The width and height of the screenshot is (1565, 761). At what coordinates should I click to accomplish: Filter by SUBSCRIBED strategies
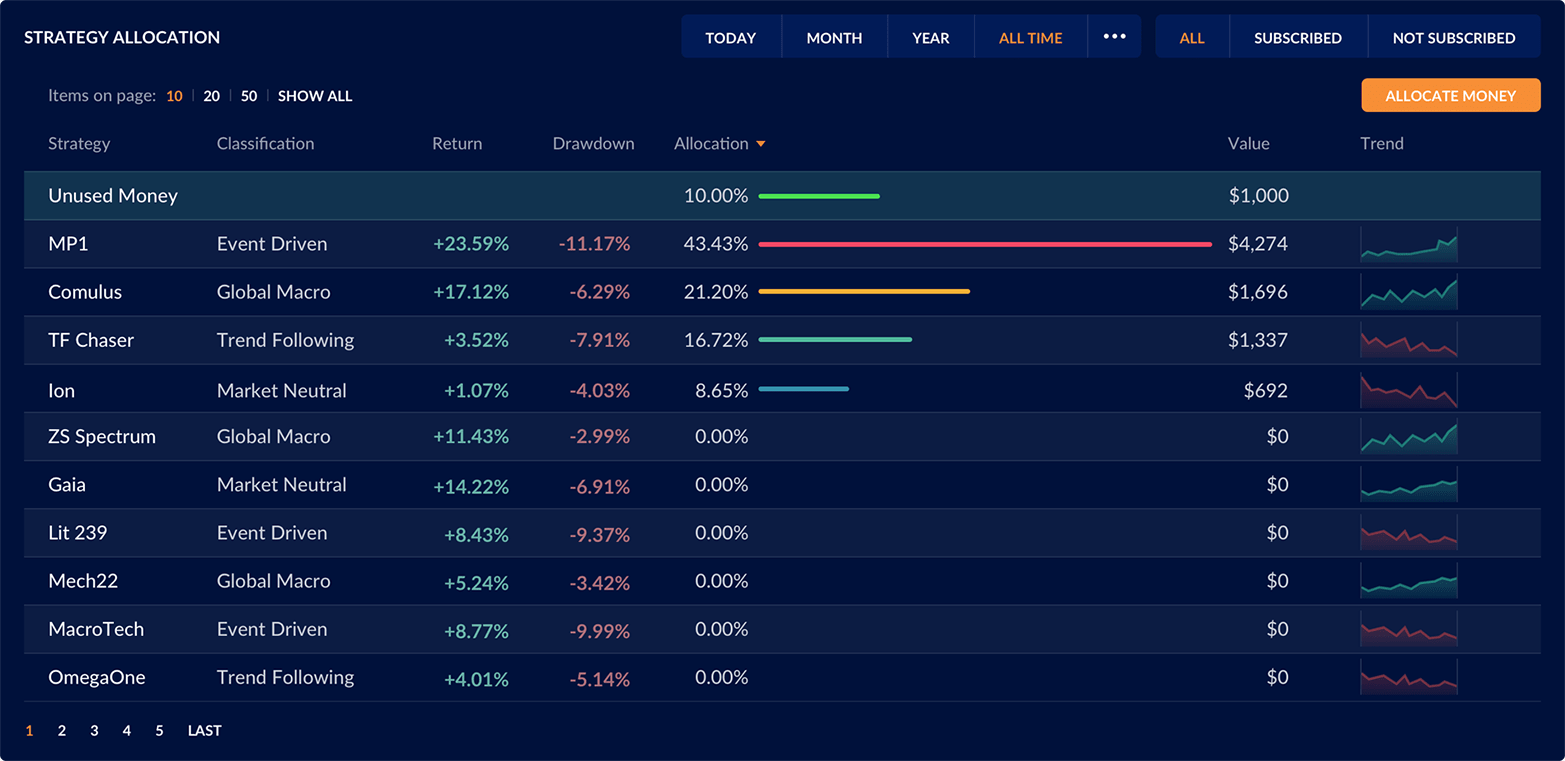coord(1297,38)
